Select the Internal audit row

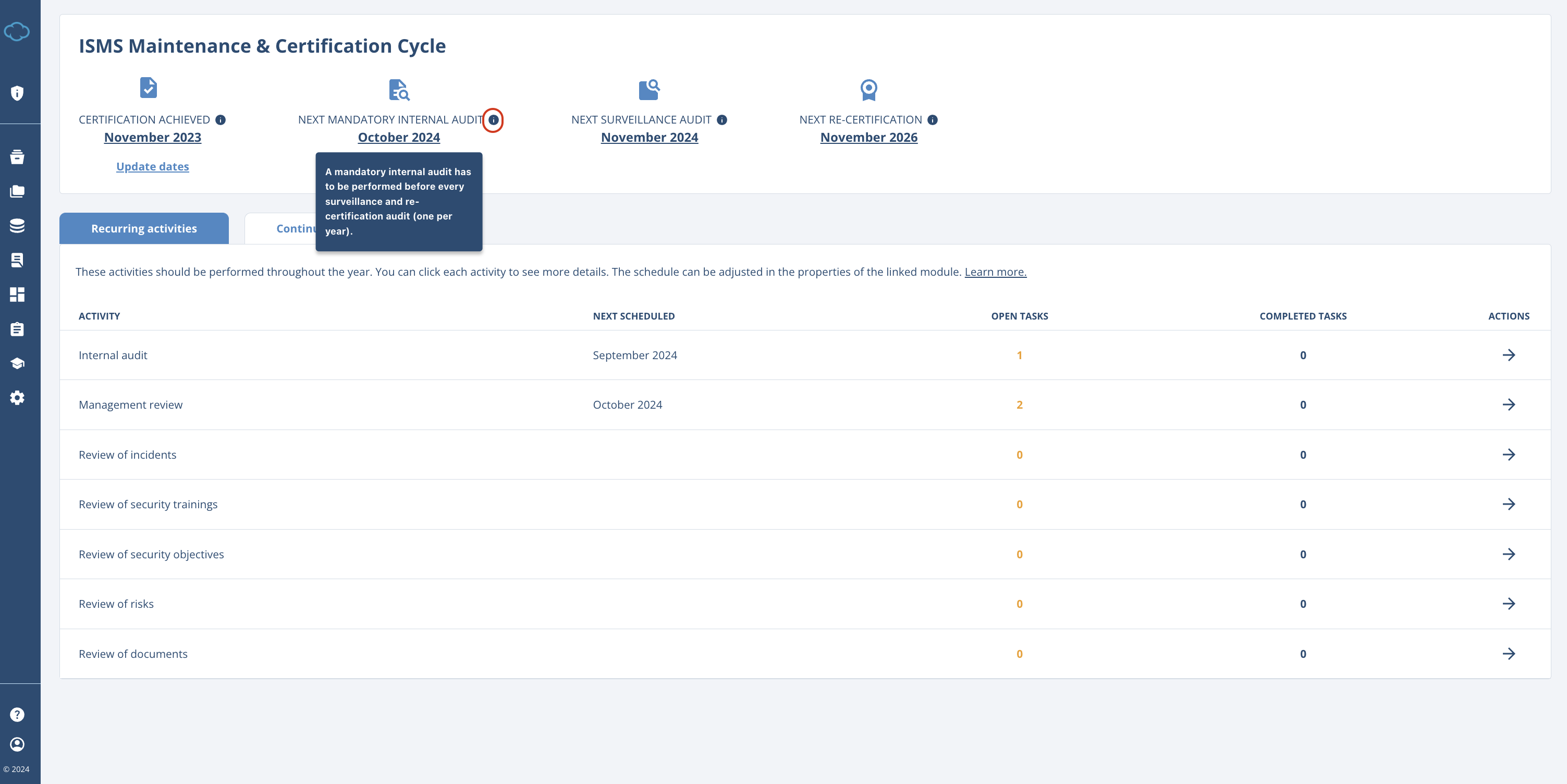pyautogui.click(x=113, y=355)
